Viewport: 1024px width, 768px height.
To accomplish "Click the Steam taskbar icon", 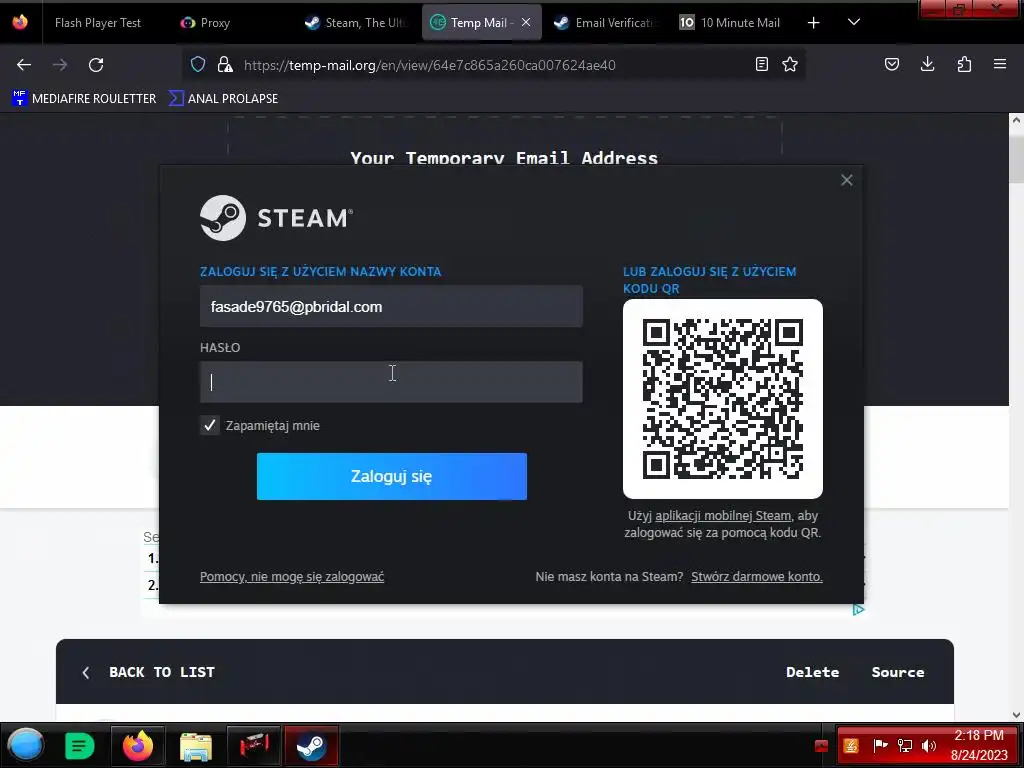I will click(x=312, y=746).
